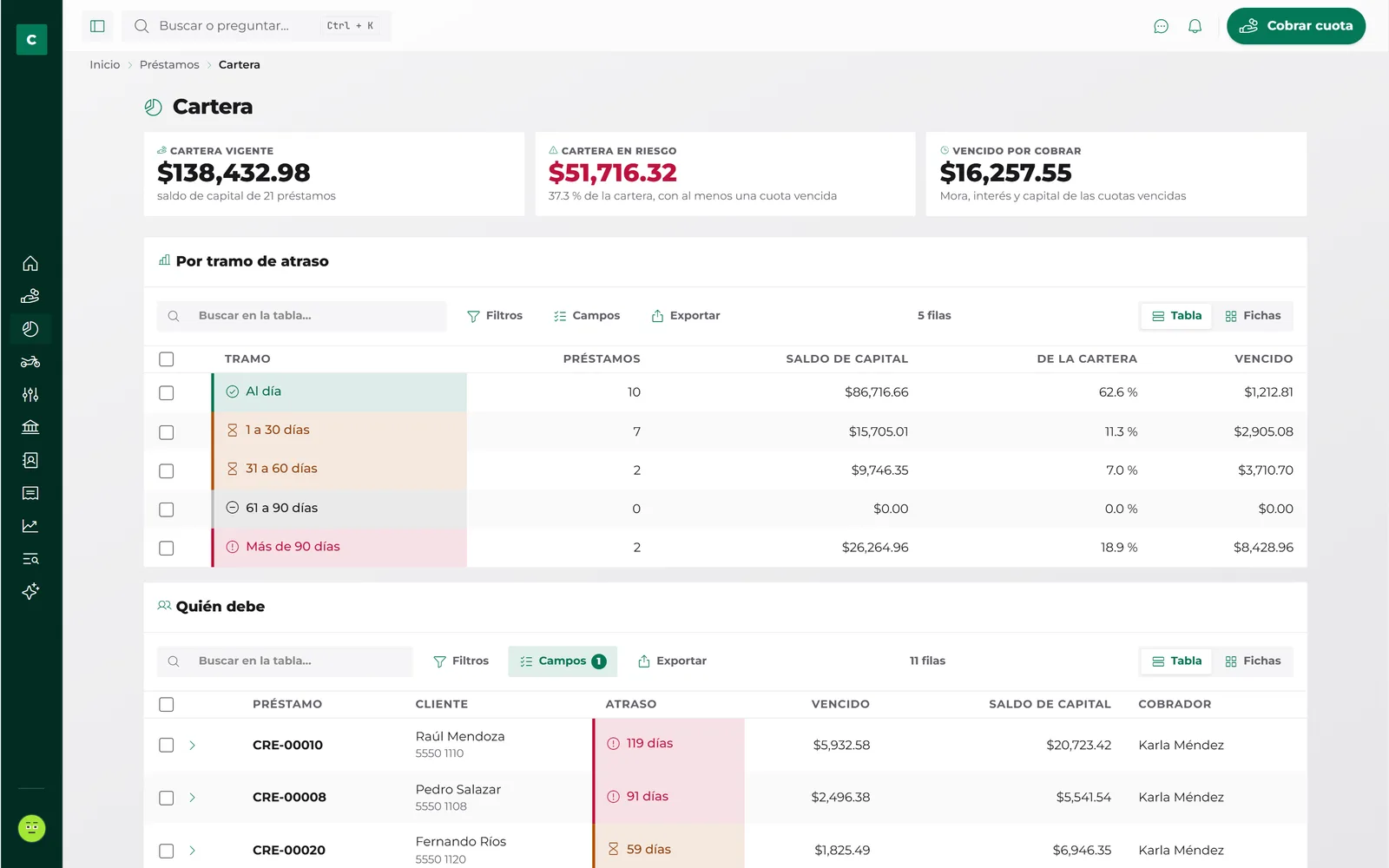
Task: Open the motorcycle icon in sidebar
Action: [30, 362]
